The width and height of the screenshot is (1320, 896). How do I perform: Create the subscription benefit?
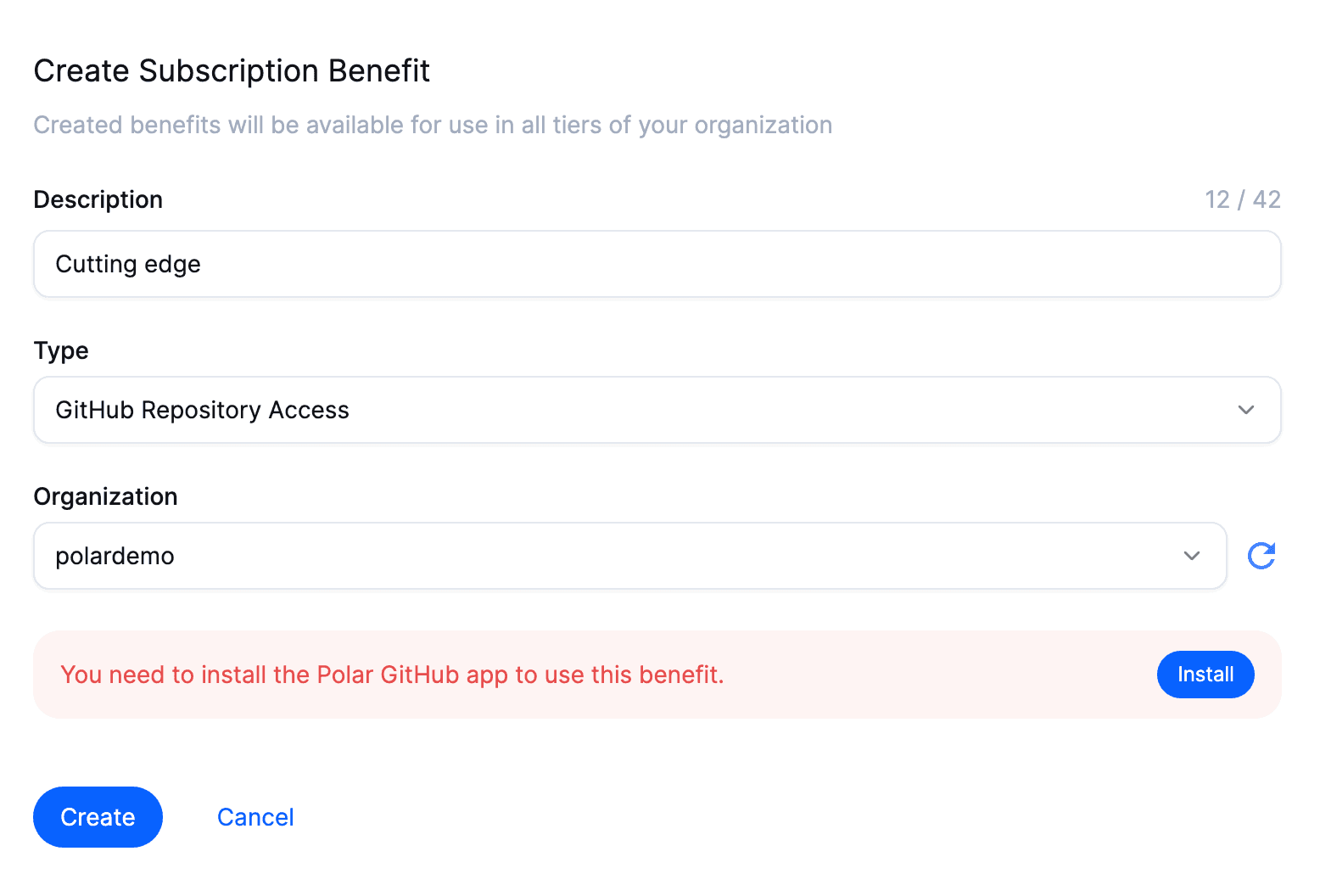tap(98, 816)
